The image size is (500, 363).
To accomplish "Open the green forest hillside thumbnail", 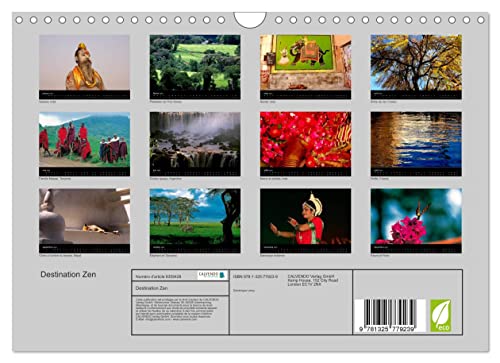I will (x=195, y=67).
